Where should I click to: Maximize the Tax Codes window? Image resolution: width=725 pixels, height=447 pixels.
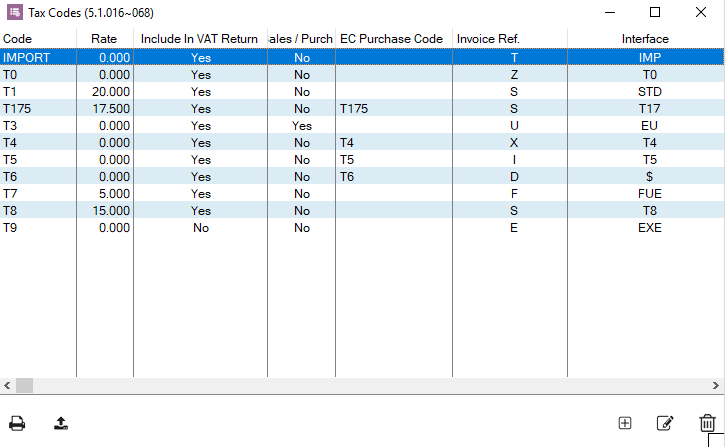655,12
